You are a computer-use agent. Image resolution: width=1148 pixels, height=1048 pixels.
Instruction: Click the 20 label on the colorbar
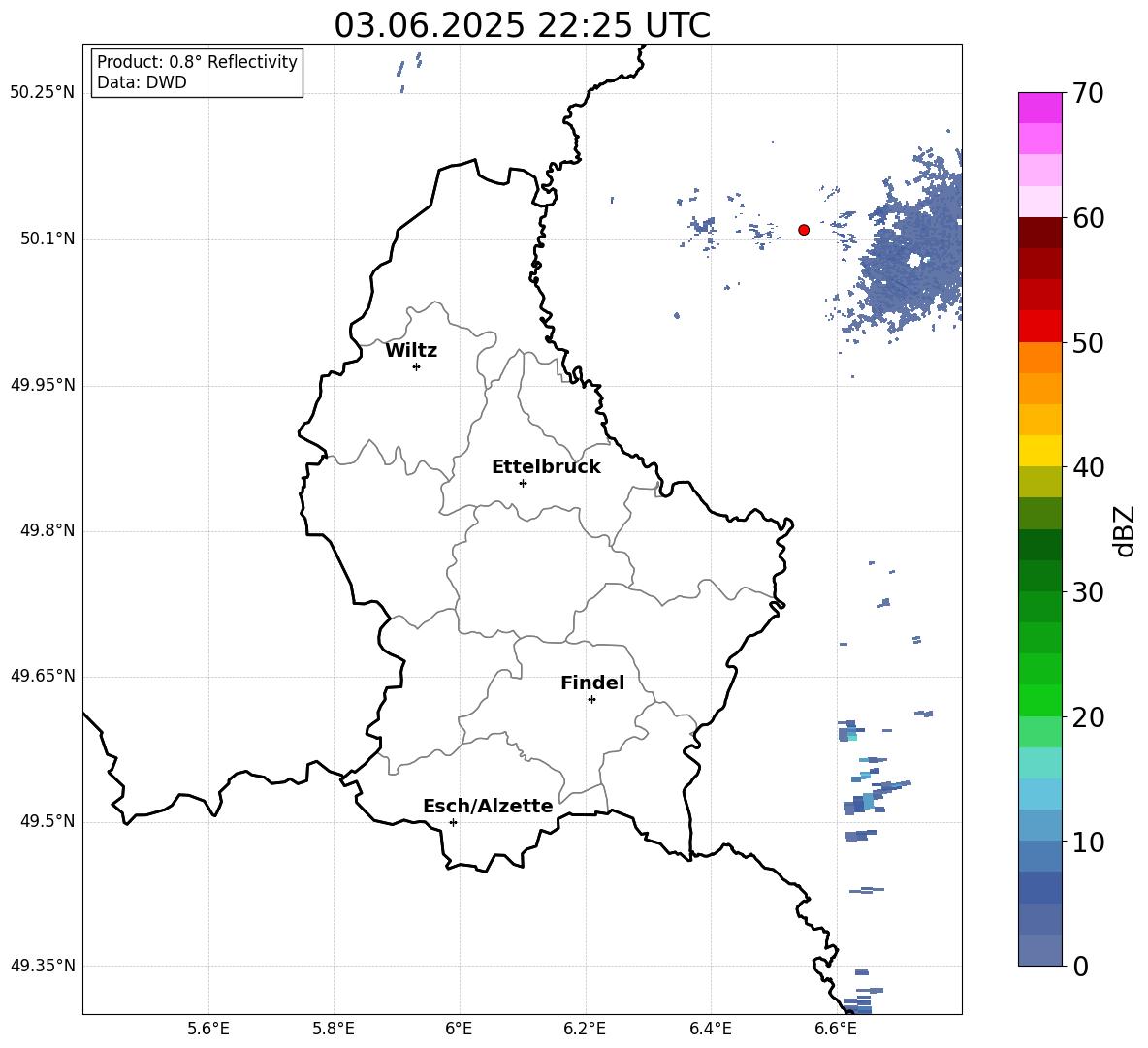pyautogui.click(x=1088, y=717)
